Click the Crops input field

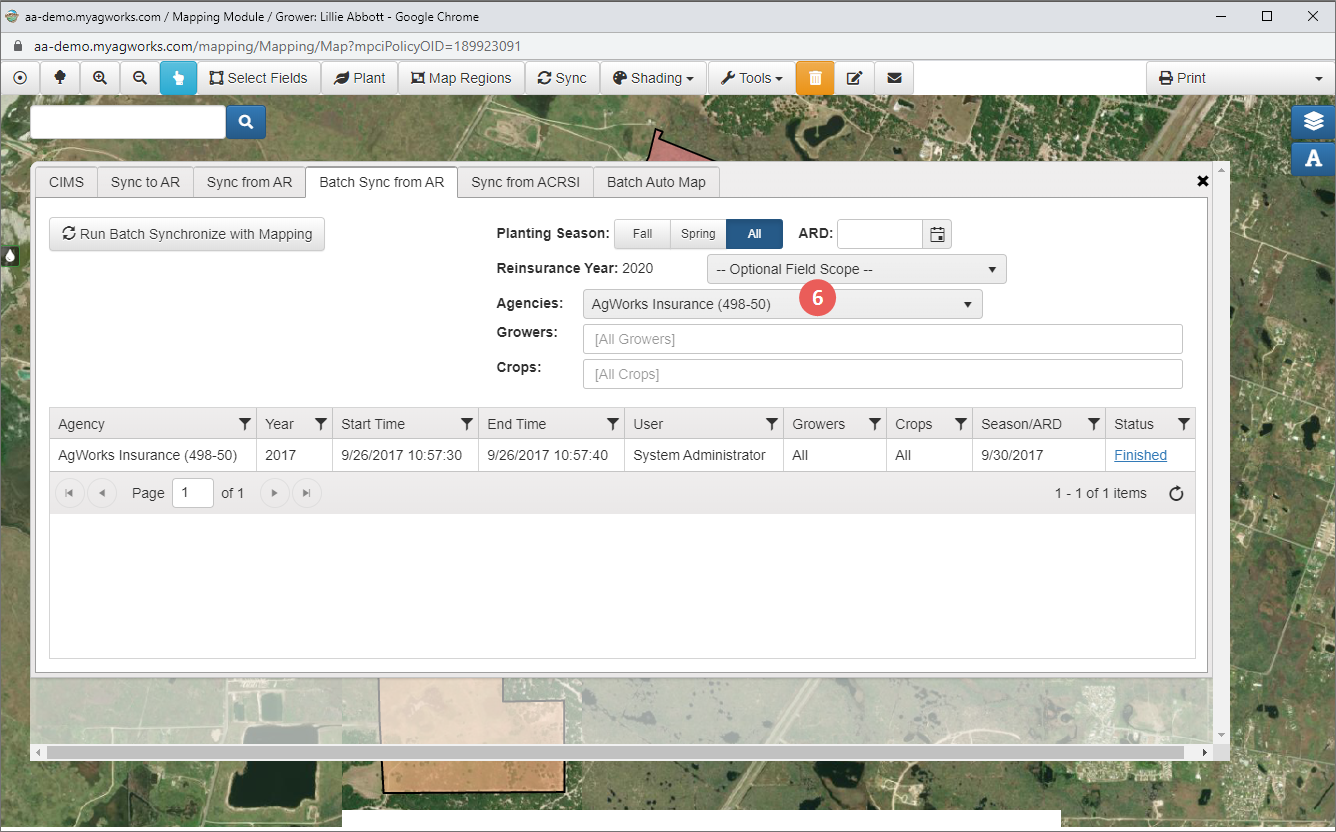[882, 374]
